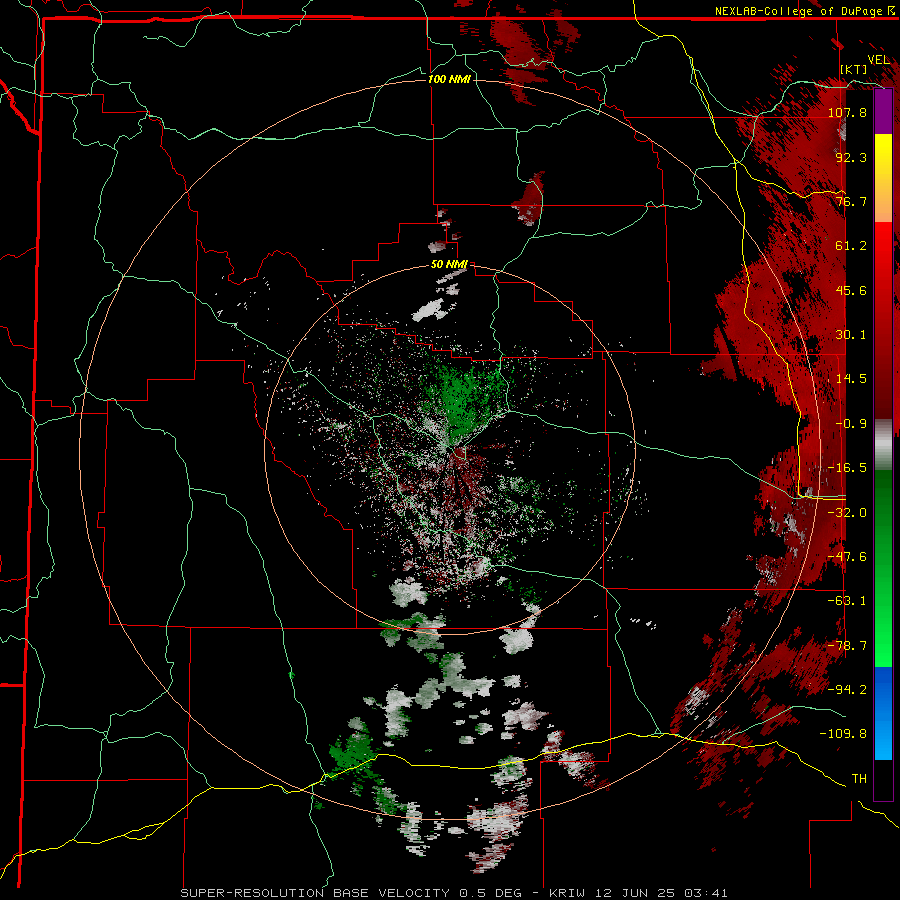The width and height of the screenshot is (900, 900).
Task: Click the 50 NMI range ring label
Action: click(449, 265)
